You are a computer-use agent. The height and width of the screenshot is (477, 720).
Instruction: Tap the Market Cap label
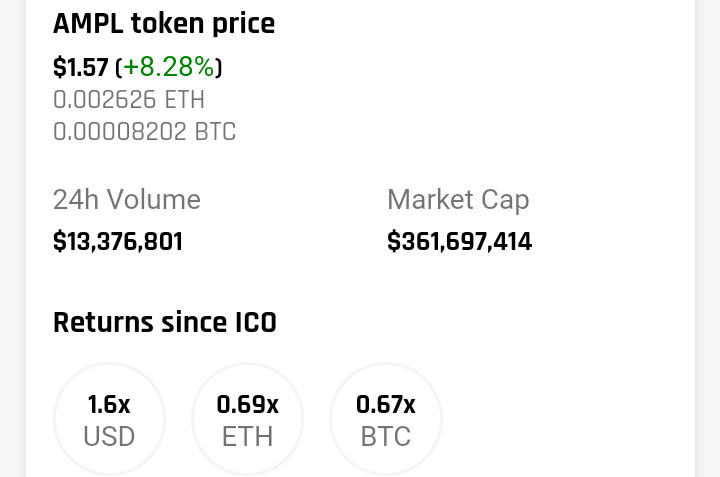tap(457, 200)
